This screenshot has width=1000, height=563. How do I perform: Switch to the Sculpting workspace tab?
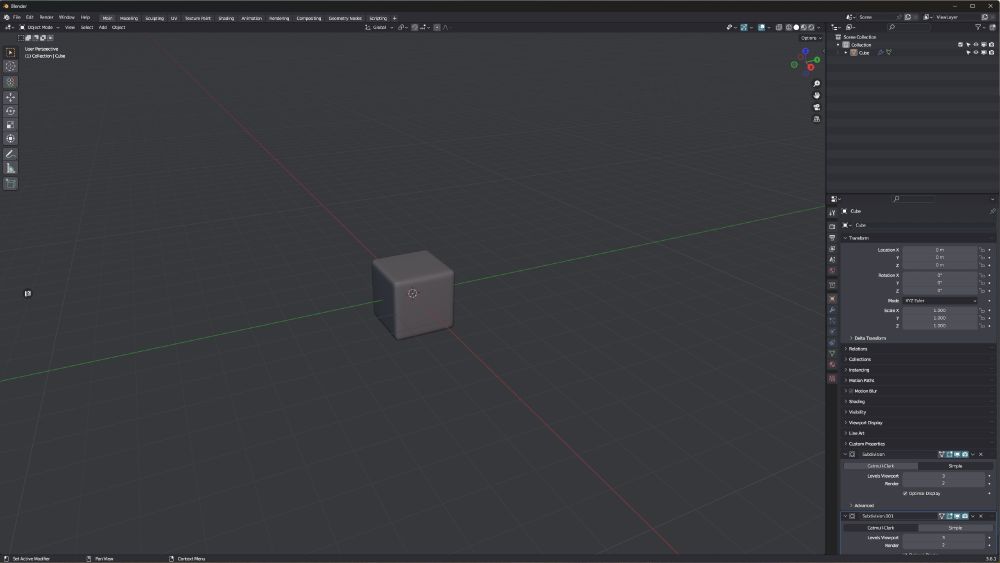(154, 18)
